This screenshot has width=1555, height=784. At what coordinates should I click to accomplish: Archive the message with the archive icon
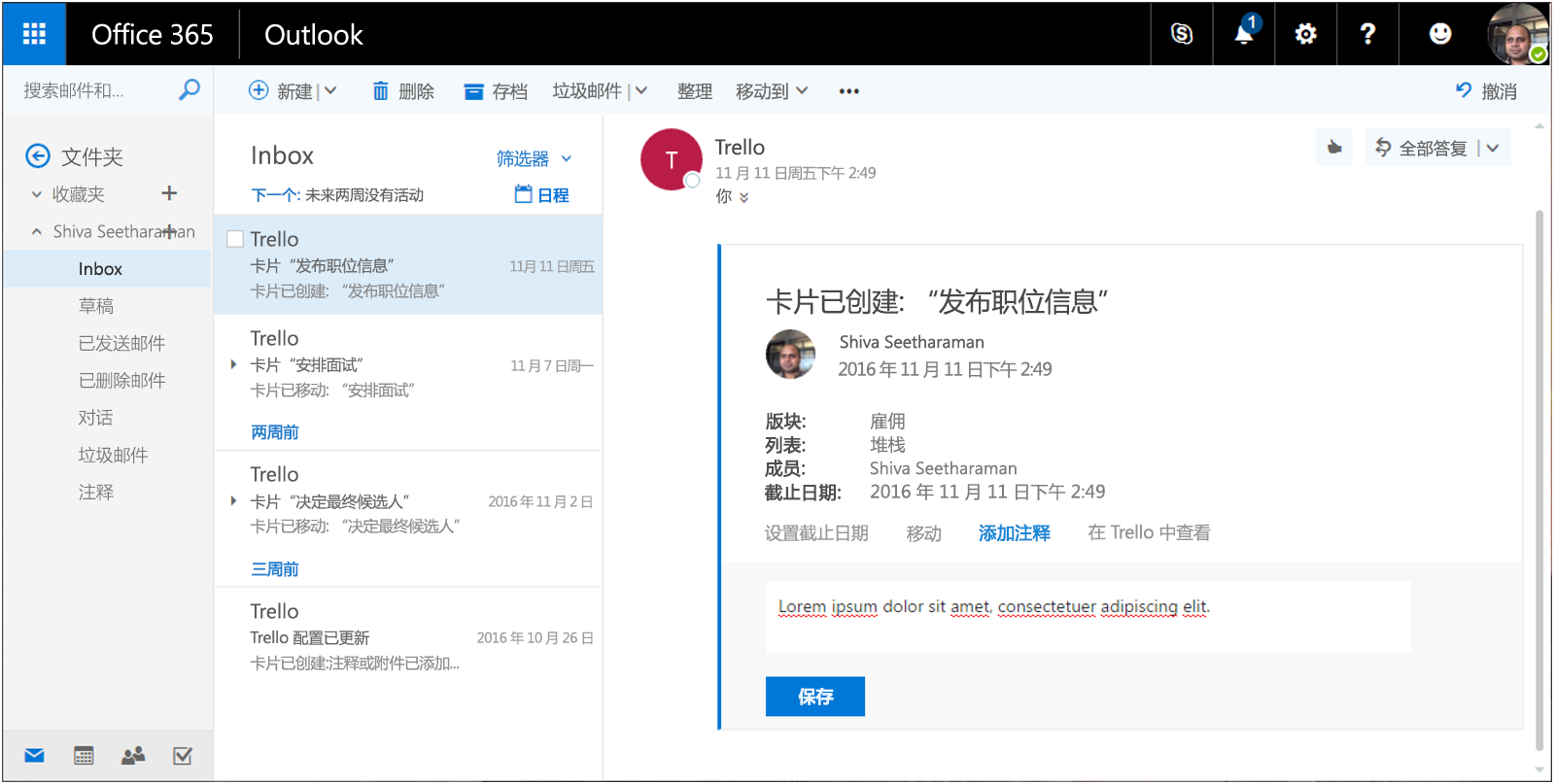click(x=473, y=92)
